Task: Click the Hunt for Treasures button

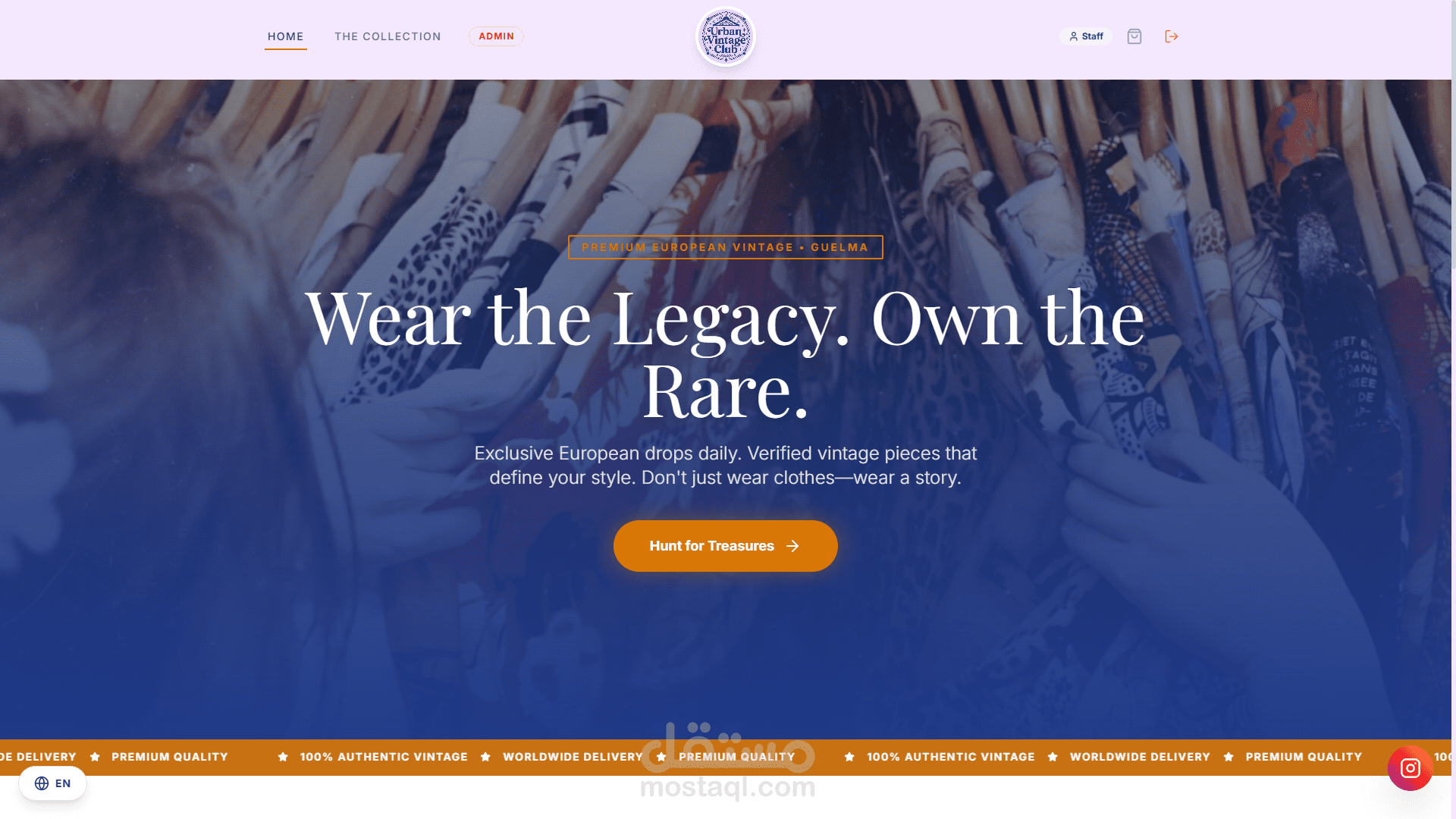Action: point(726,546)
